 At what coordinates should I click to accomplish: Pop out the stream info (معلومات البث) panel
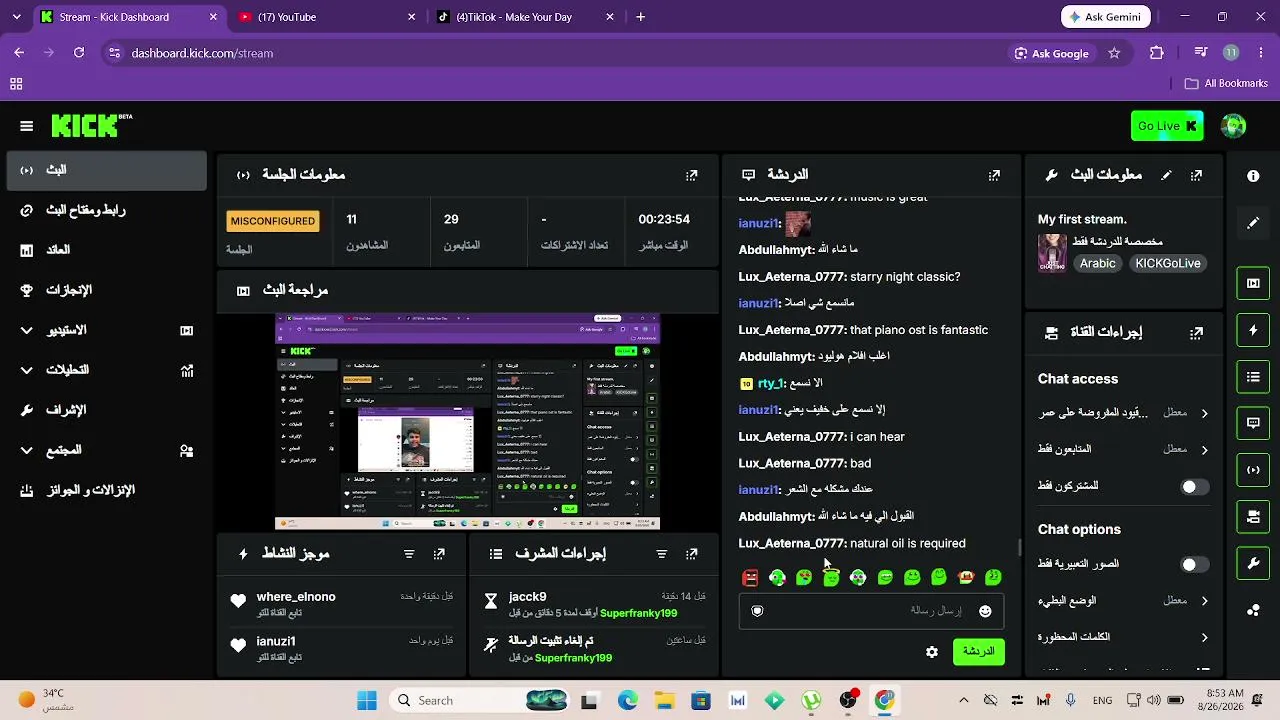click(x=1196, y=175)
